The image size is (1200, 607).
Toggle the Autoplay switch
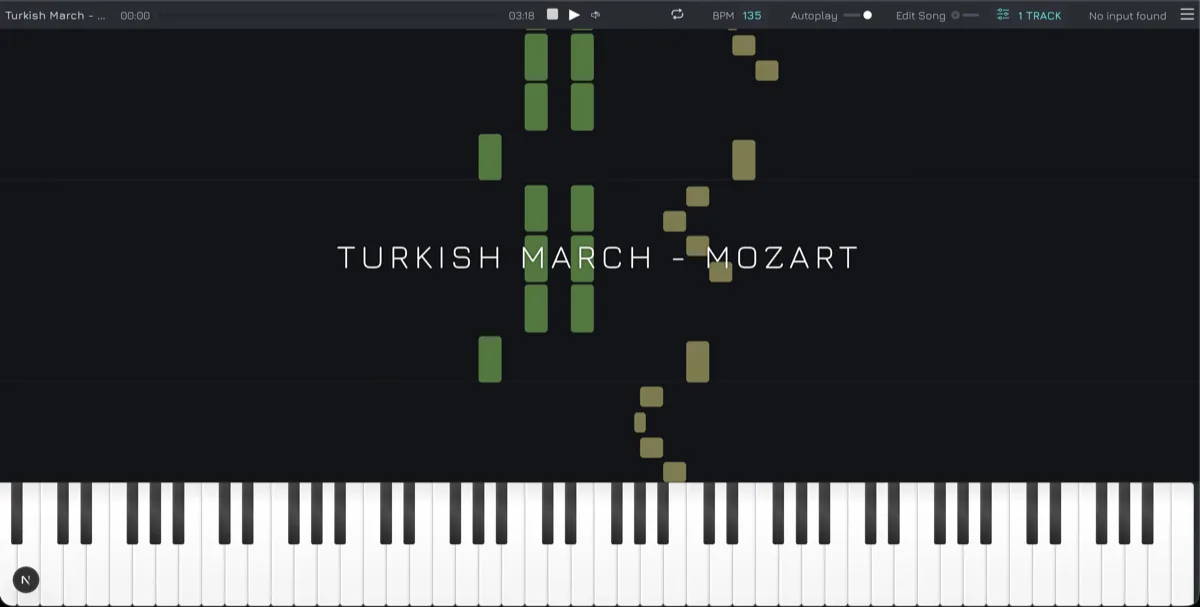[x=858, y=15]
